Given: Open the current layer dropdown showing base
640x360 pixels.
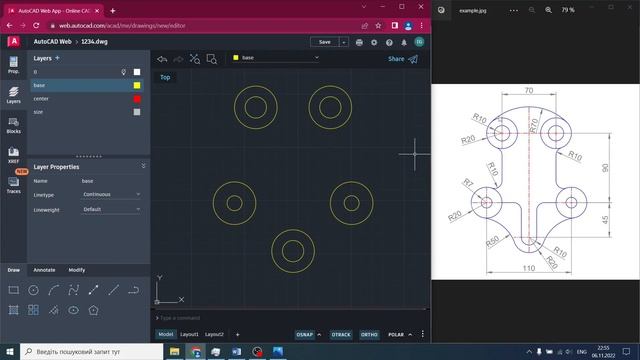Looking at the screenshot, I should point(276,58).
